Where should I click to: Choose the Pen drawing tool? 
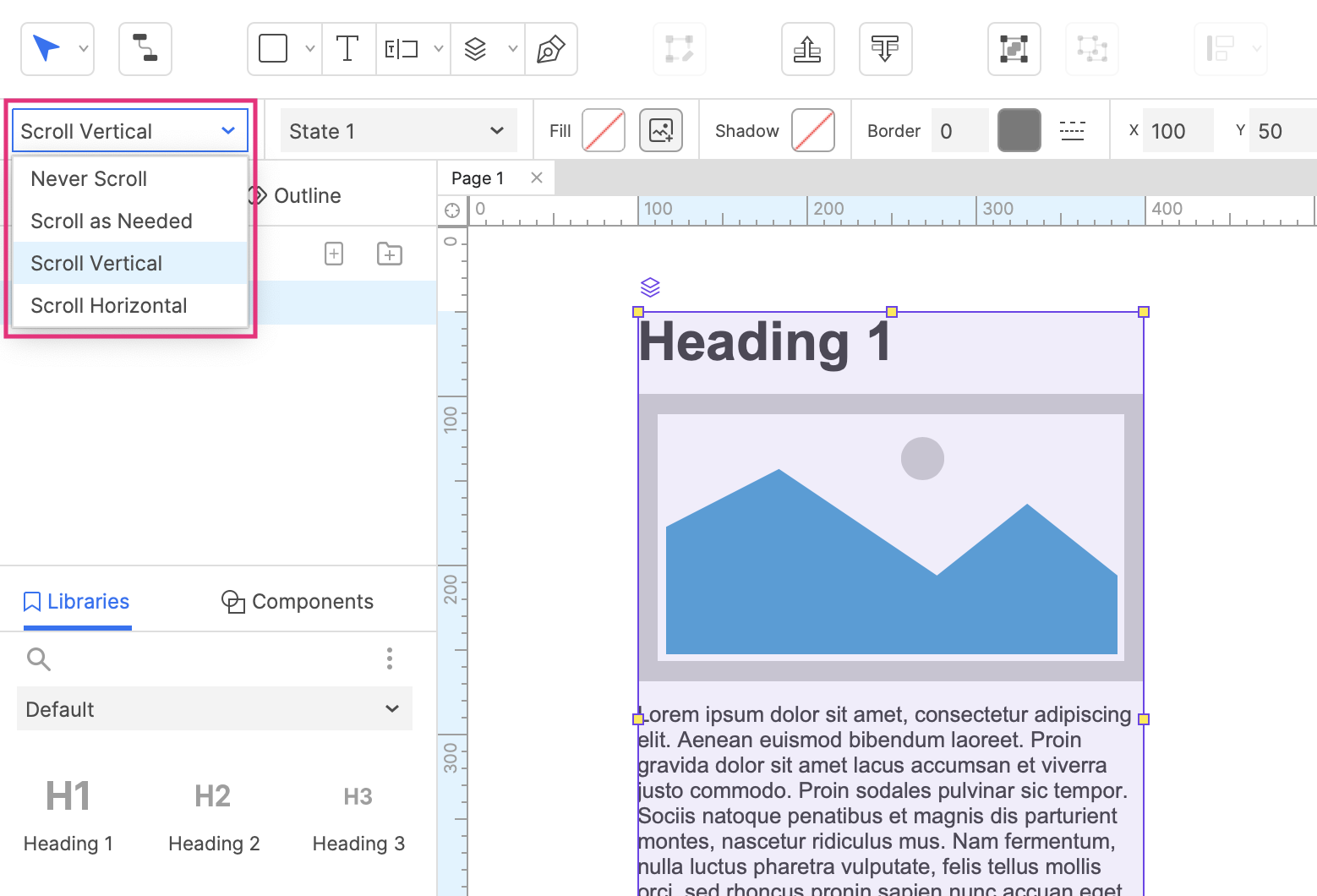coord(551,49)
